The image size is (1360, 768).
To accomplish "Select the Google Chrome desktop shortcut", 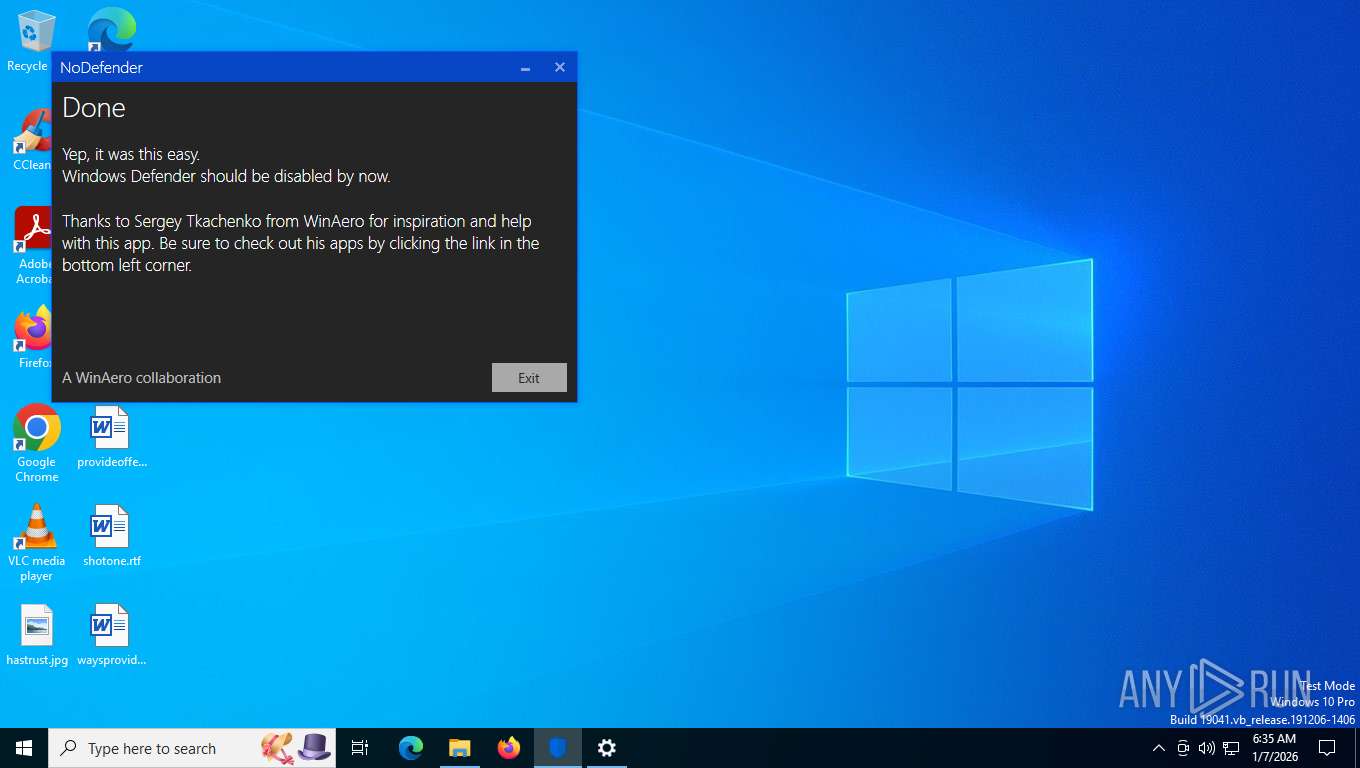I will click(x=37, y=443).
